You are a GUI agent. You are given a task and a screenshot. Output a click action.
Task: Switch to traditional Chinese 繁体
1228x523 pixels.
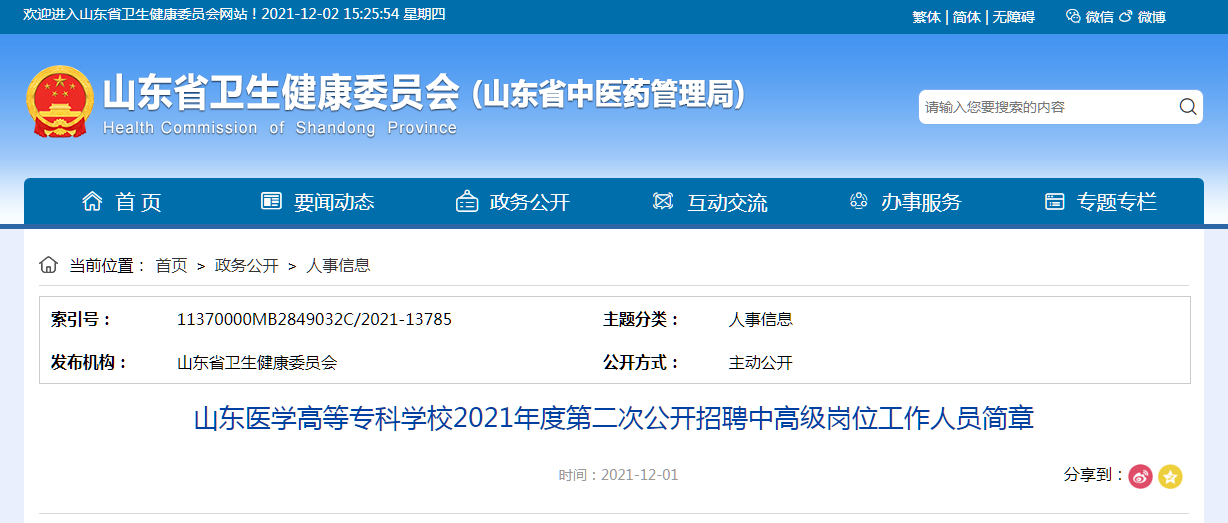(927, 17)
